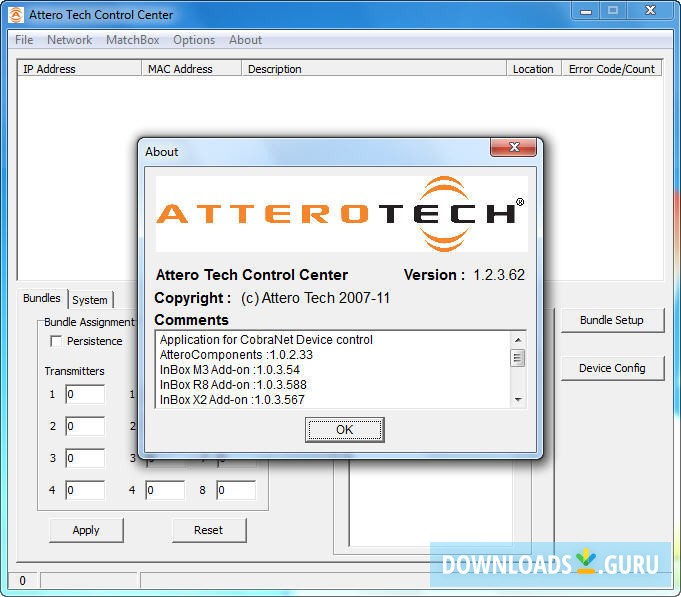Click the Bundle Setup button
Image resolution: width=681 pixels, height=597 pixels.
[612, 320]
